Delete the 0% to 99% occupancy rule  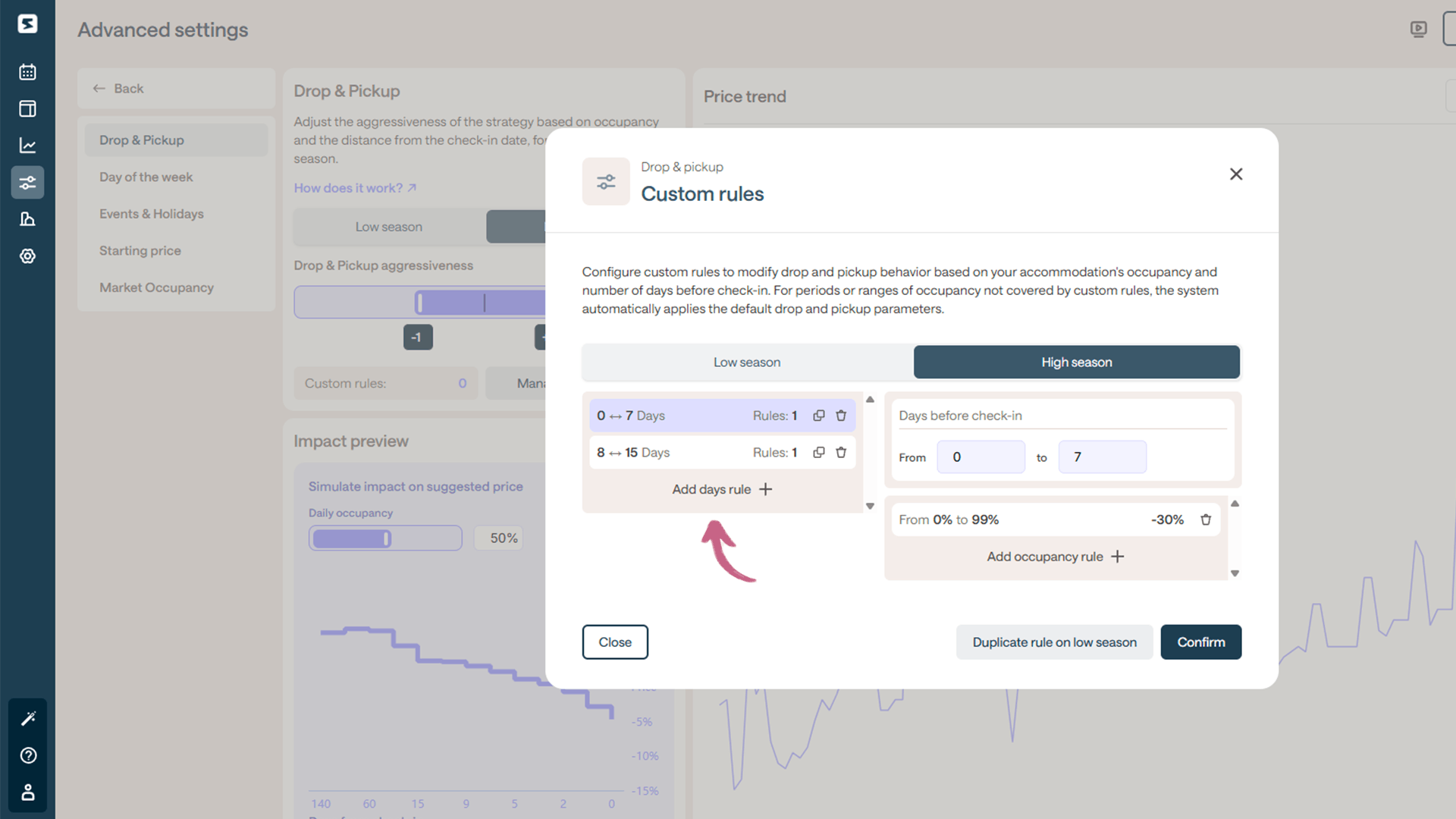[x=1206, y=519]
